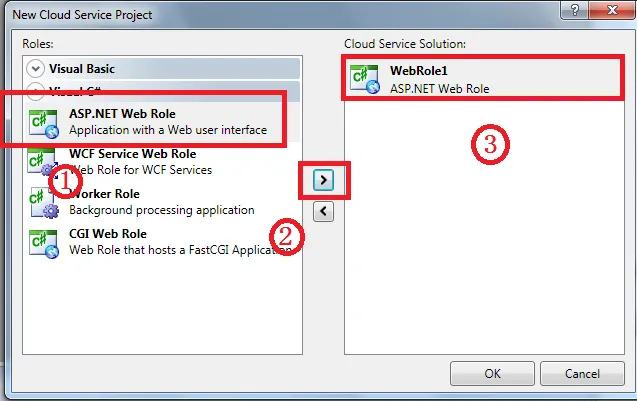Image resolution: width=637 pixels, height=401 pixels.
Task: Expand the Visual Basic chevron
Action: coord(37,69)
